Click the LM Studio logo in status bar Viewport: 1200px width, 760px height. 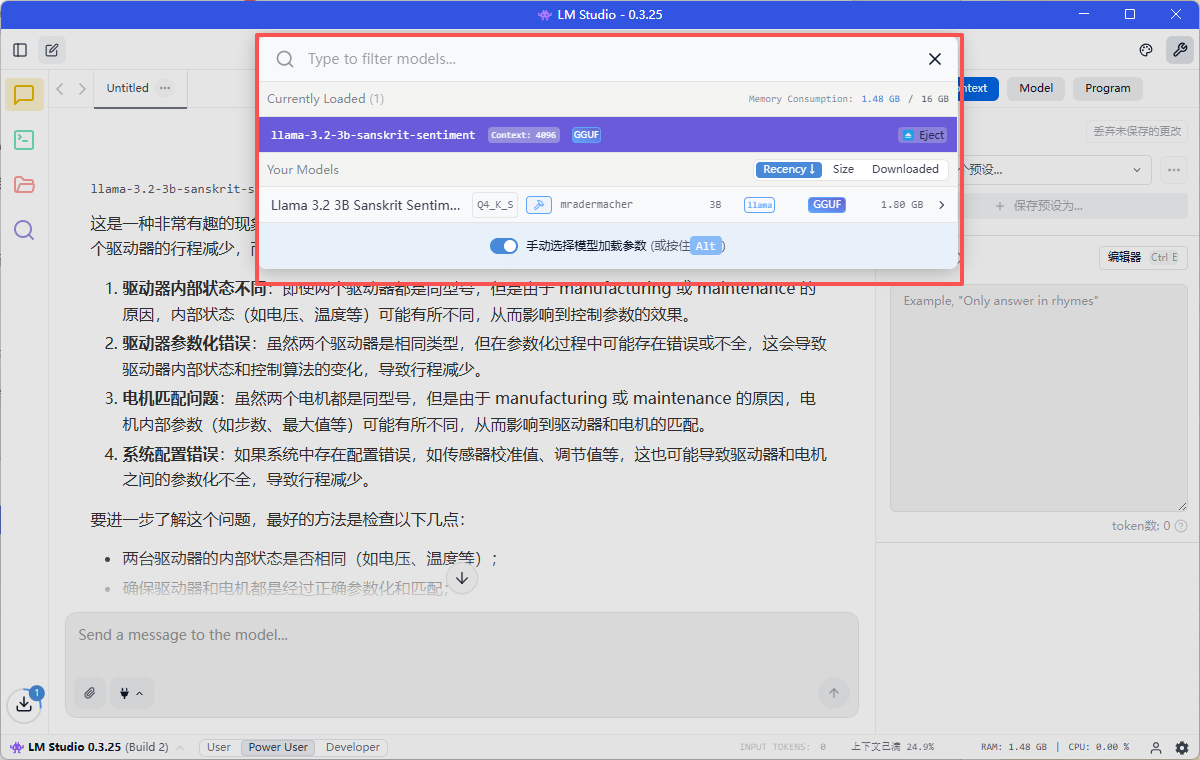point(17,747)
